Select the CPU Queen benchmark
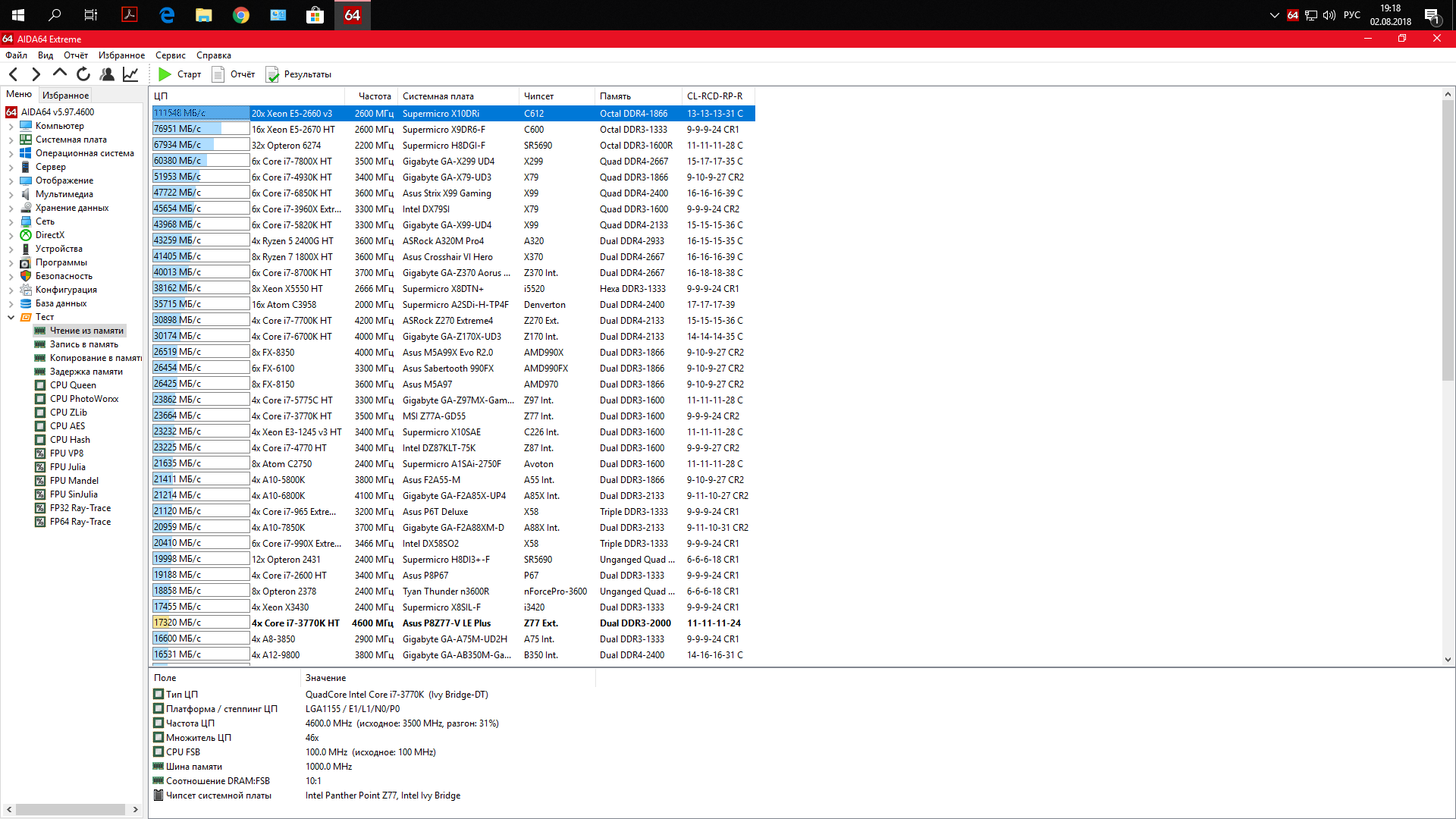Screen dimensions: 1456x819 click(73, 385)
